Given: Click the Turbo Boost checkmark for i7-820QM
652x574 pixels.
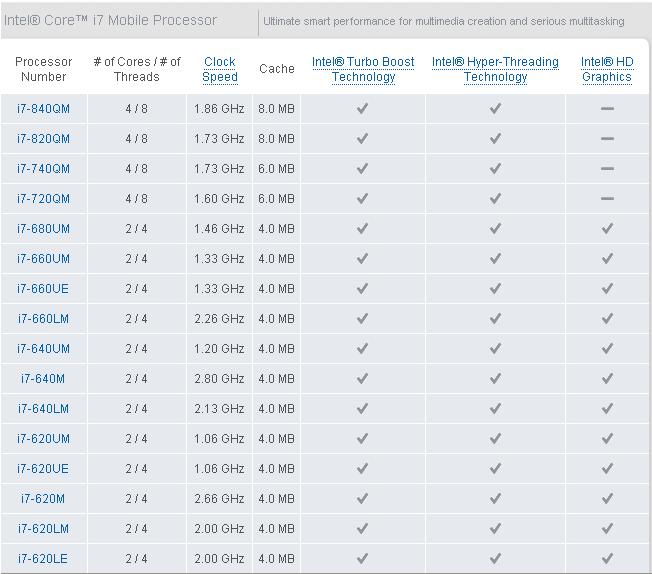Looking at the screenshot, I should coord(363,139).
